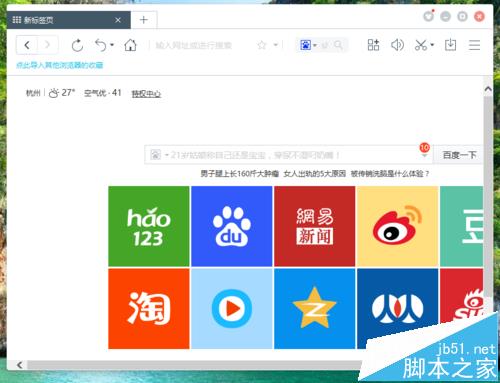Click the Hangzhou city label
The image size is (500, 383).
[x=33, y=93]
